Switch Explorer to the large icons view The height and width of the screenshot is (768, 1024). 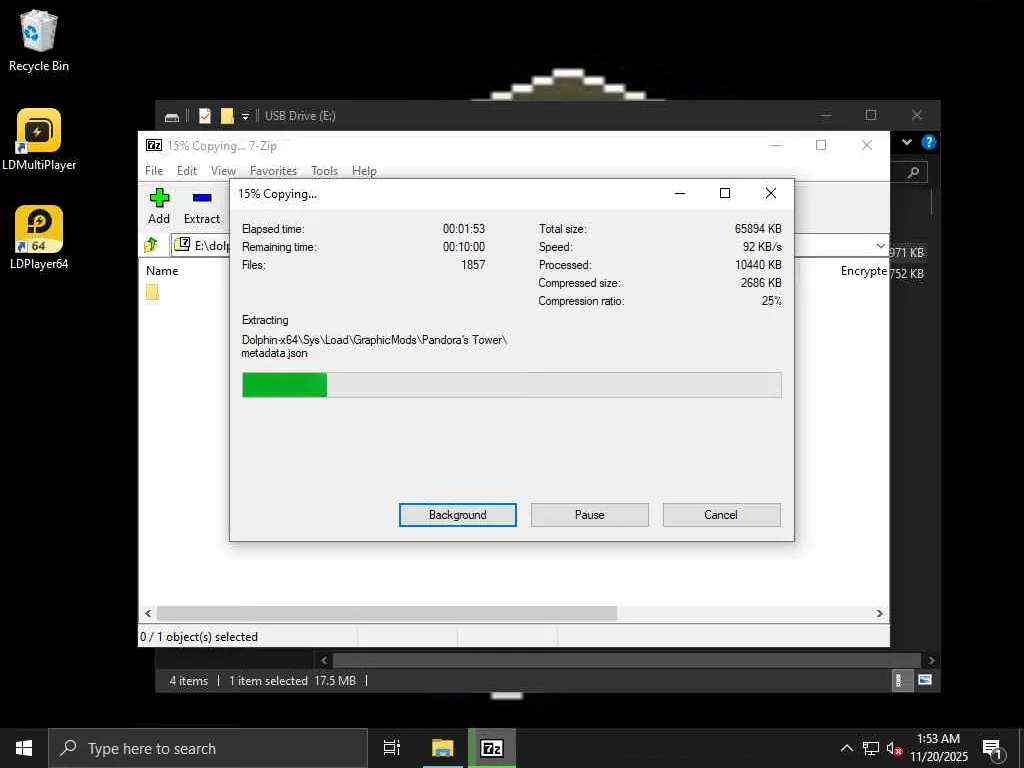[x=925, y=680]
